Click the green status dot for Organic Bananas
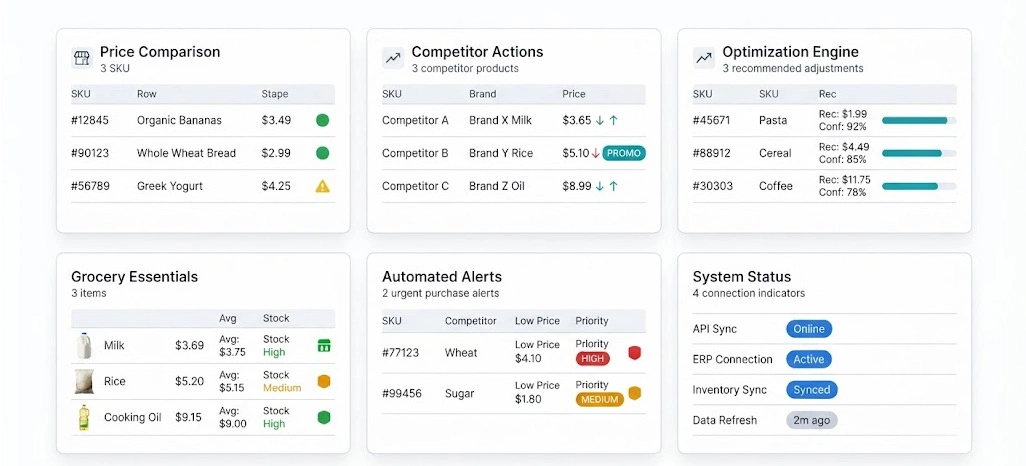Viewport: 1026px width, 466px height. pyautogui.click(x=322, y=120)
